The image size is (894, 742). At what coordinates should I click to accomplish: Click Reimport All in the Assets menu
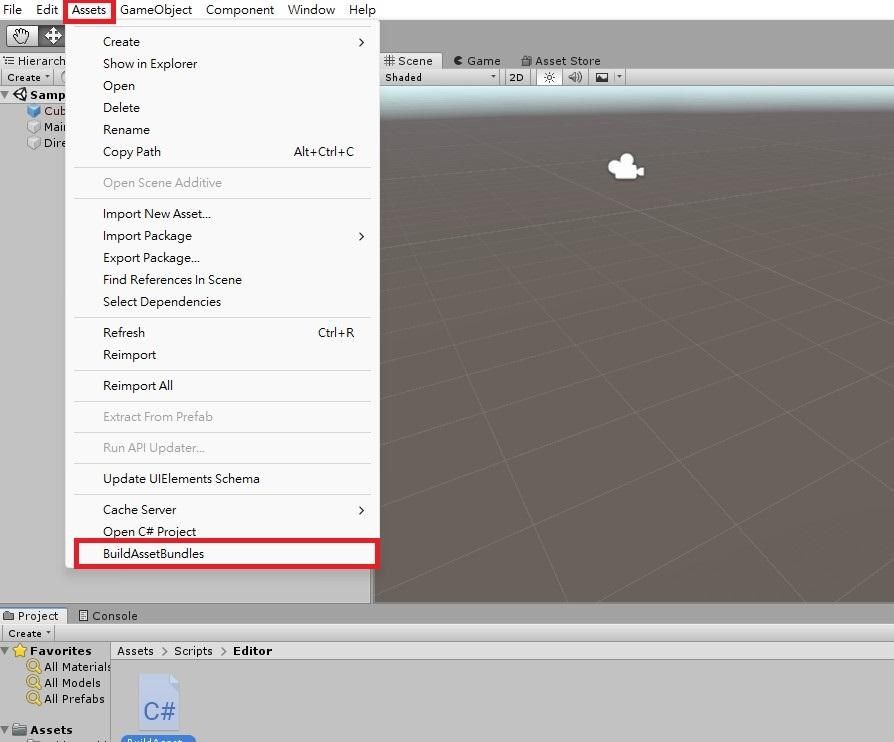(x=136, y=385)
